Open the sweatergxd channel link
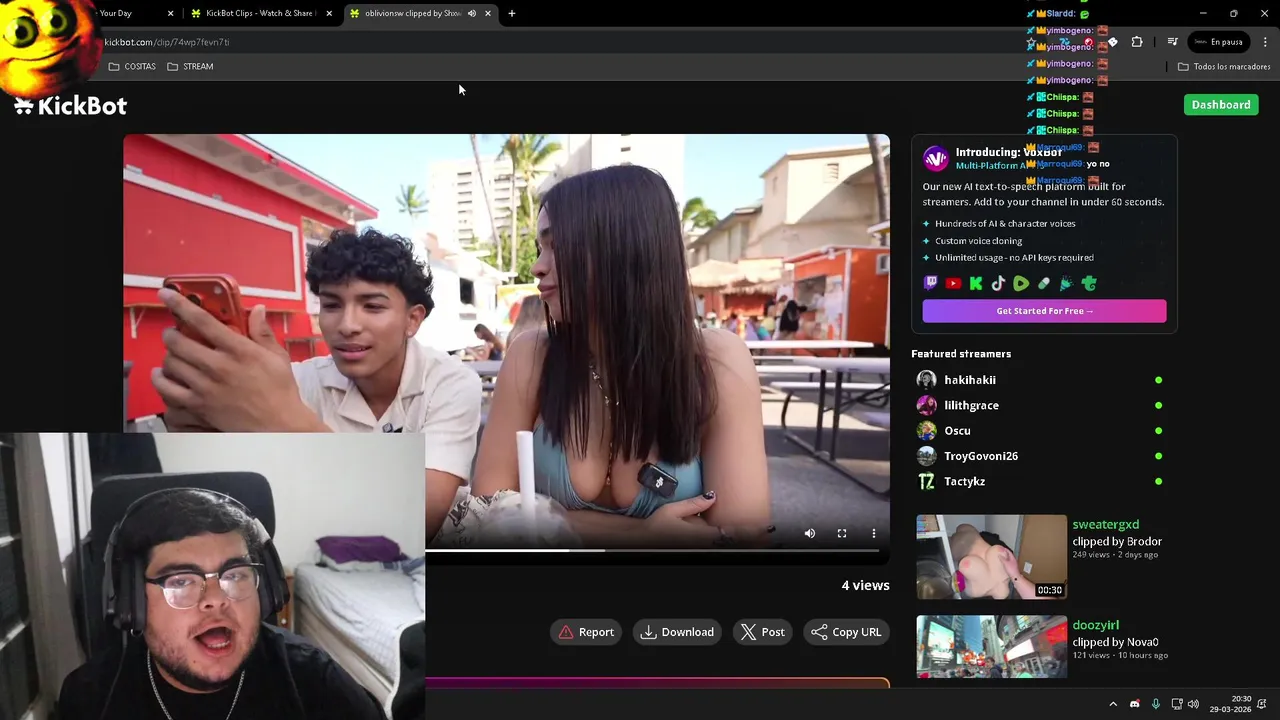Screen dimensions: 1280x720 [x=1105, y=524]
